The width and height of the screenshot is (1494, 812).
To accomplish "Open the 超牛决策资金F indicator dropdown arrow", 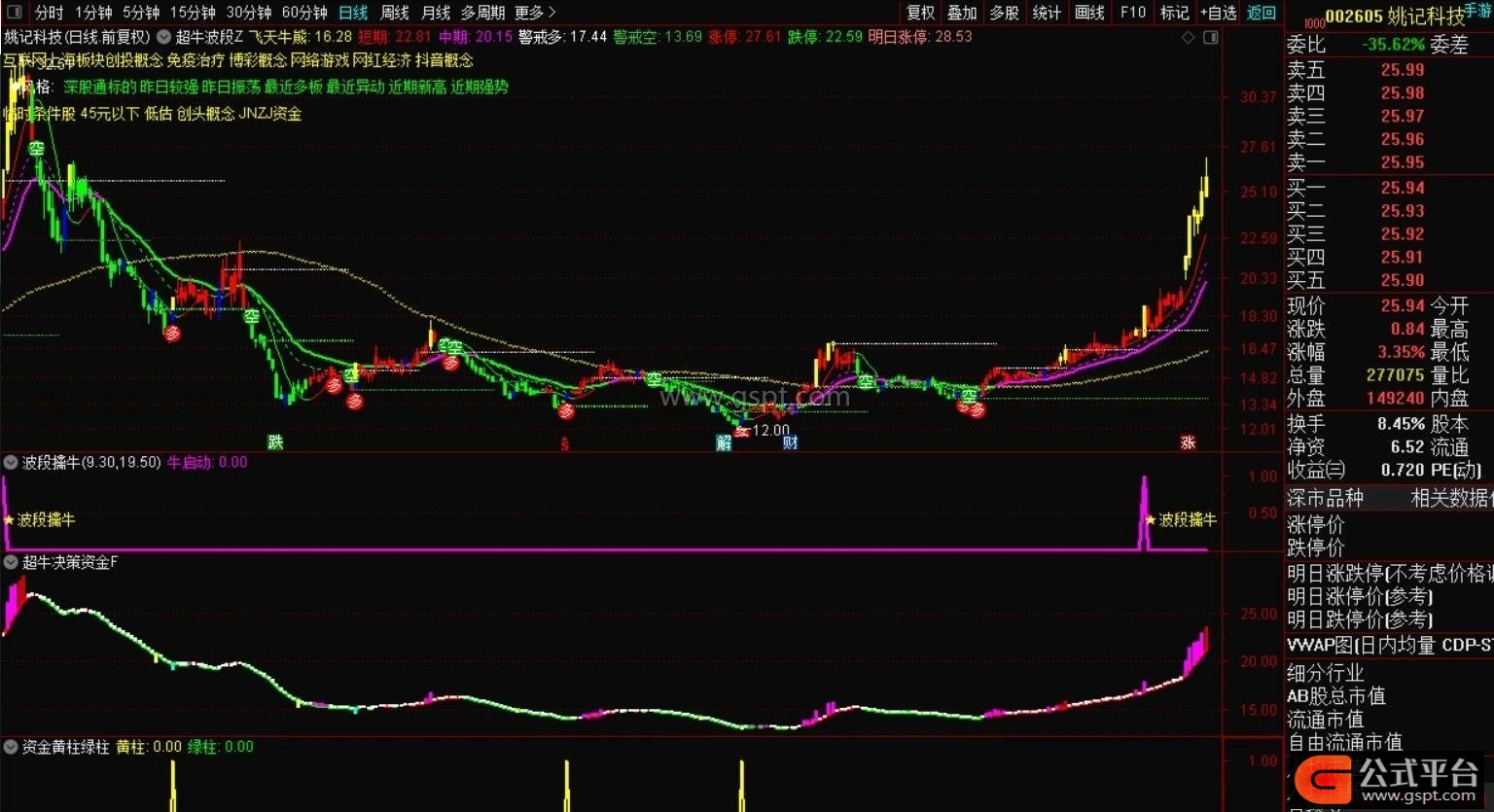I will pyautogui.click(x=11, y=562).
